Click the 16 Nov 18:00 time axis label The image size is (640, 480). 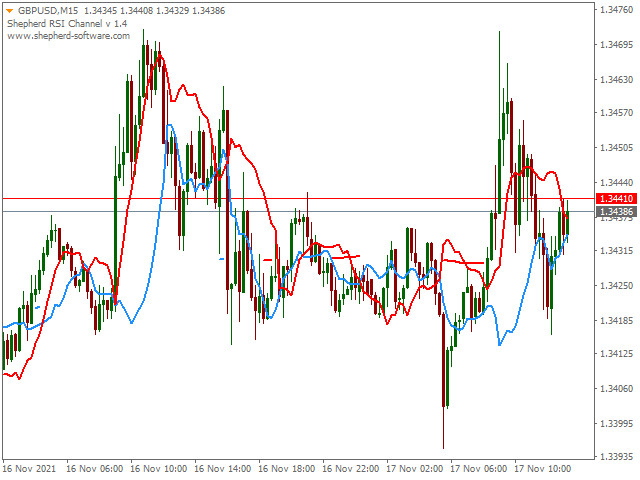tap(287, 469)
